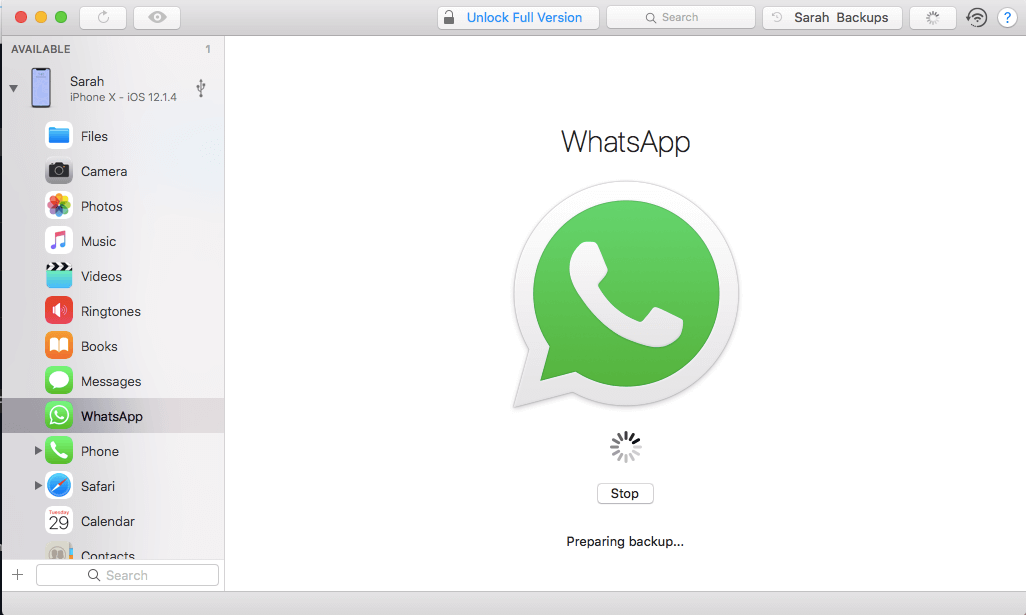Click the iPhone X - iOS 12.1.4 subtitle
This screenshot has height=615, width=1026.
click(123, 97)
